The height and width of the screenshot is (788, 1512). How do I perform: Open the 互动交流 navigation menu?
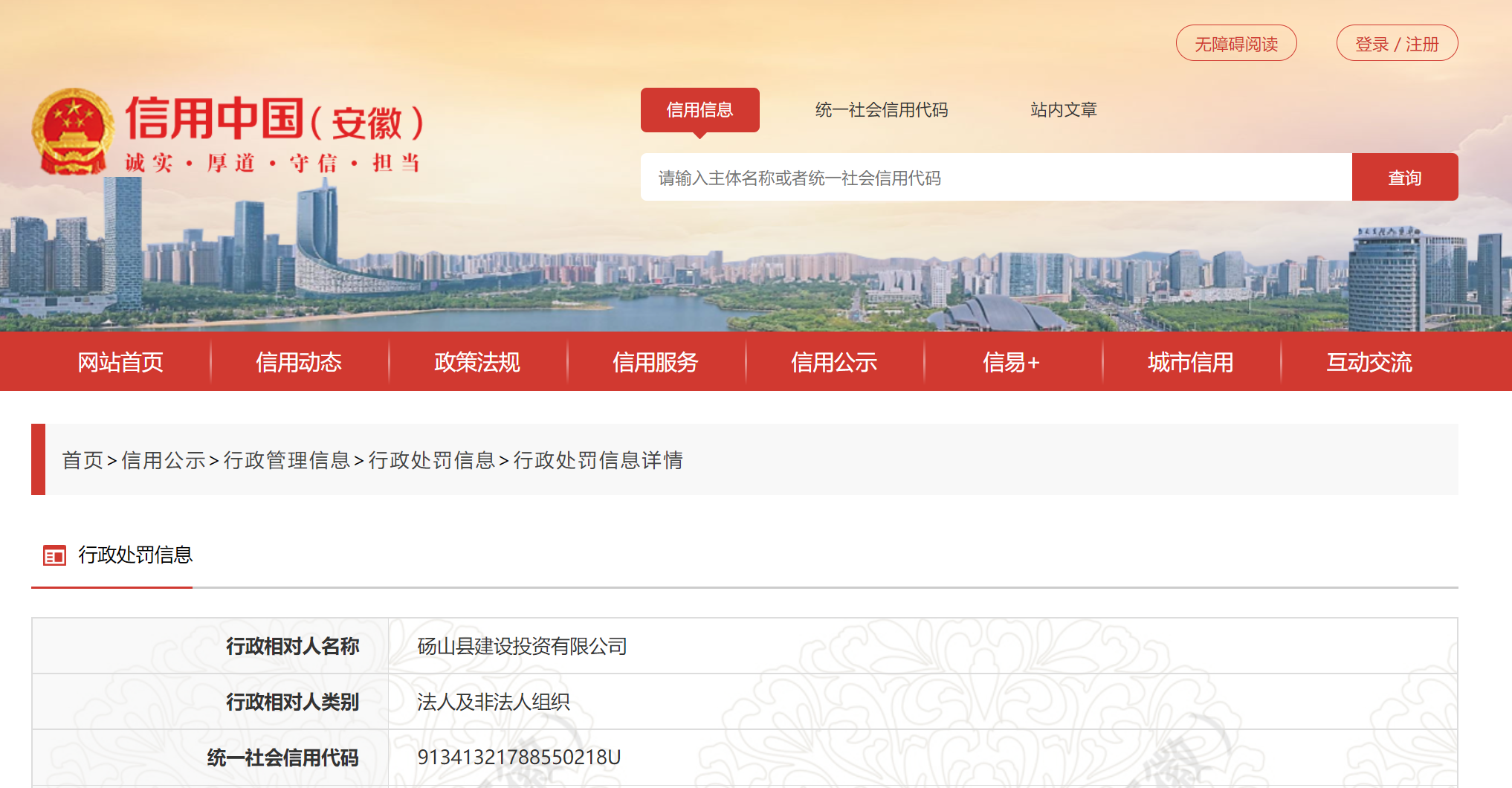point(1369,362)
